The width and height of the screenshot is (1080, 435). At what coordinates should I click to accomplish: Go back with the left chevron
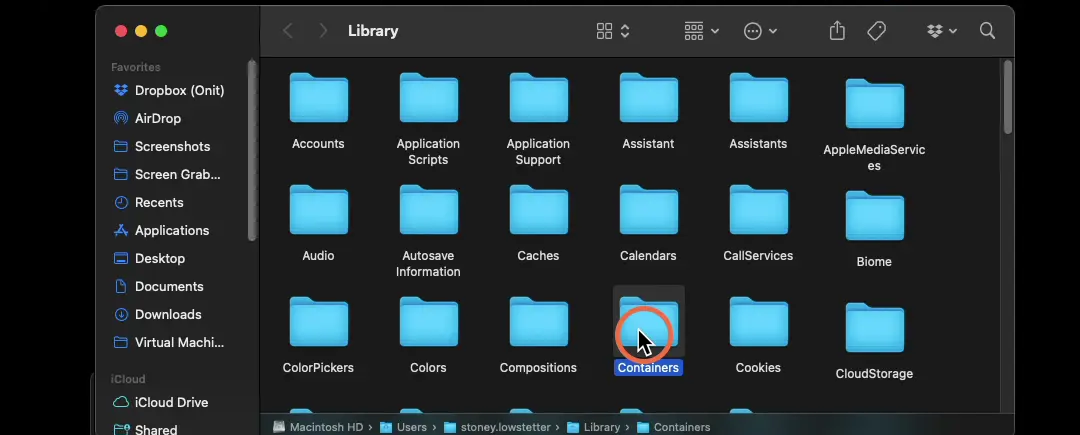(x=288, y=31)
